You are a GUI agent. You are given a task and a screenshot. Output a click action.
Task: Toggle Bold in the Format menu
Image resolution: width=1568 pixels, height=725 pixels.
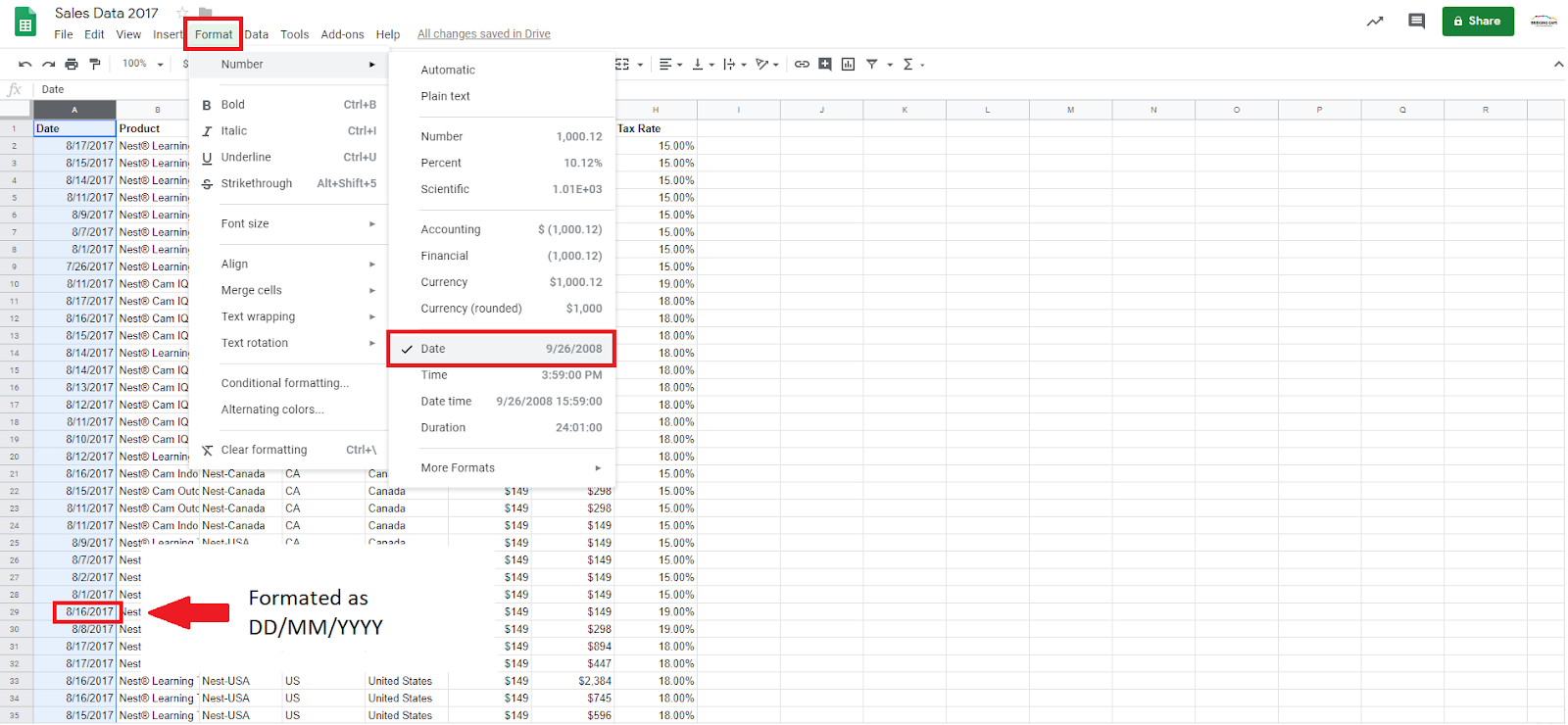pos(289,105)
